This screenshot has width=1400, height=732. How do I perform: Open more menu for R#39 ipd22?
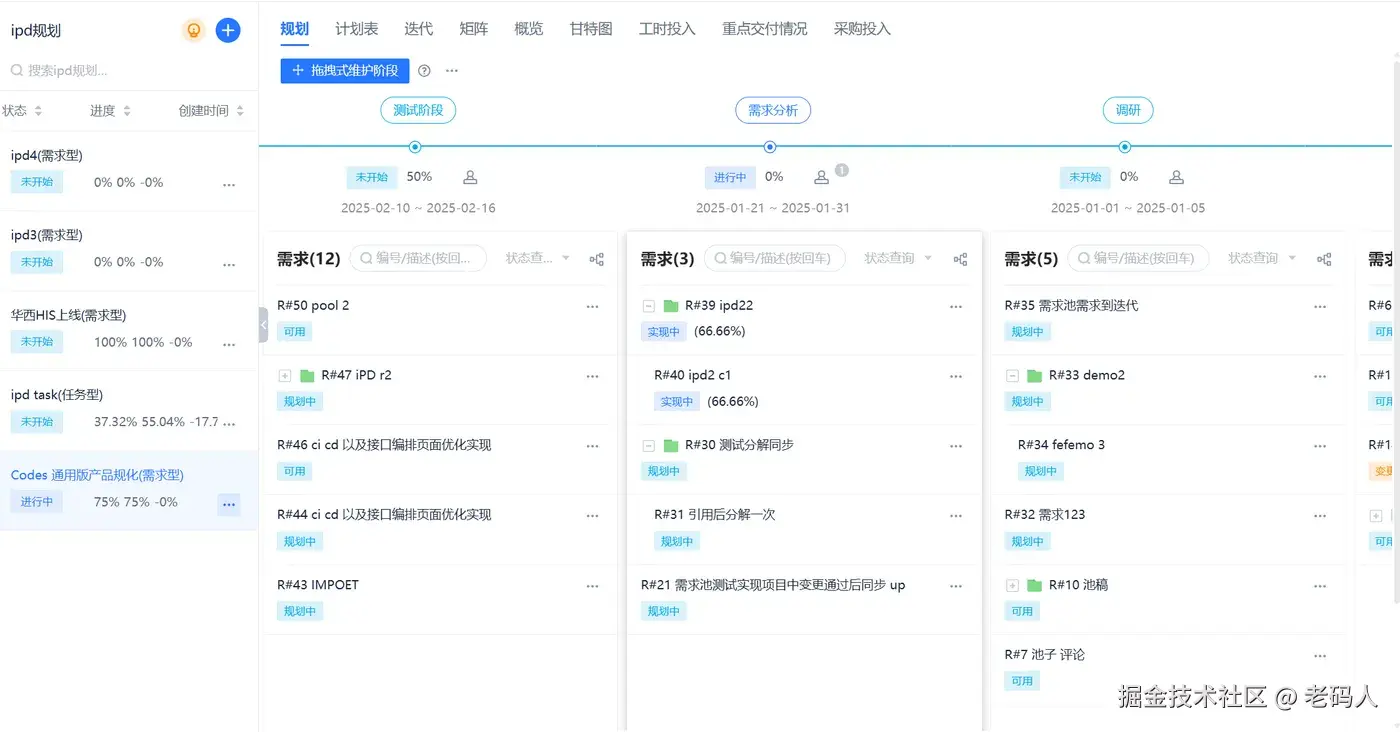pyautogui.click(x=956, y=307)
